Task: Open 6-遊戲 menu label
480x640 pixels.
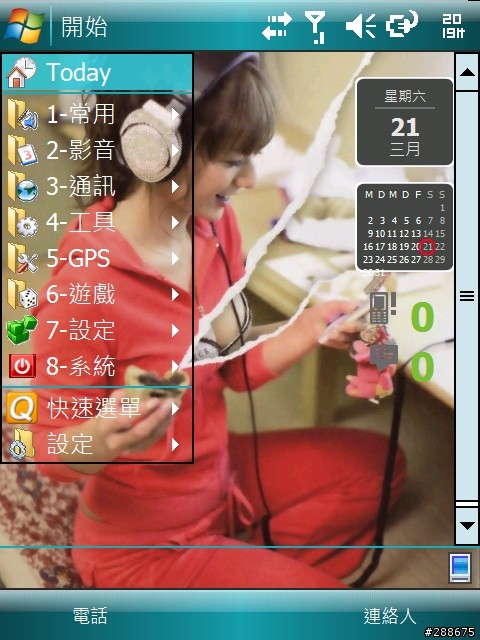Action: coord(81,294)
